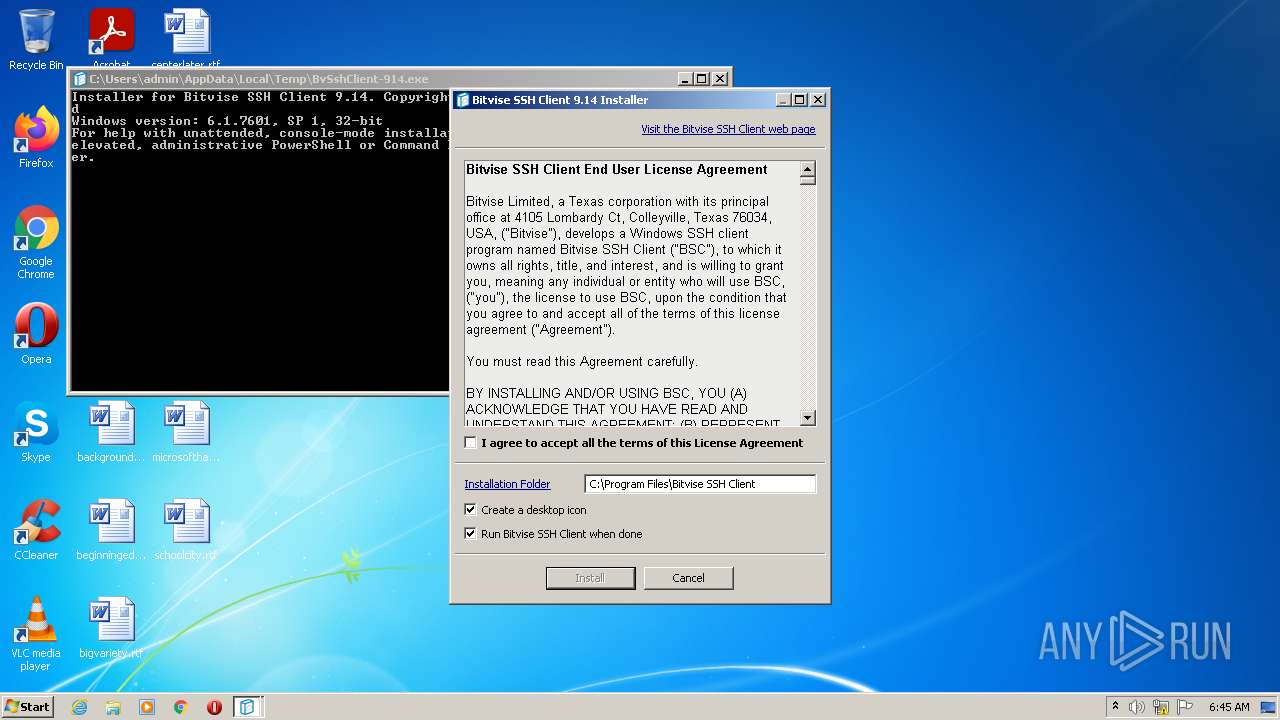
Task: Switch to the Bitvise installer taskbar item
Action: pyautogui.click(x=247, y=707)
